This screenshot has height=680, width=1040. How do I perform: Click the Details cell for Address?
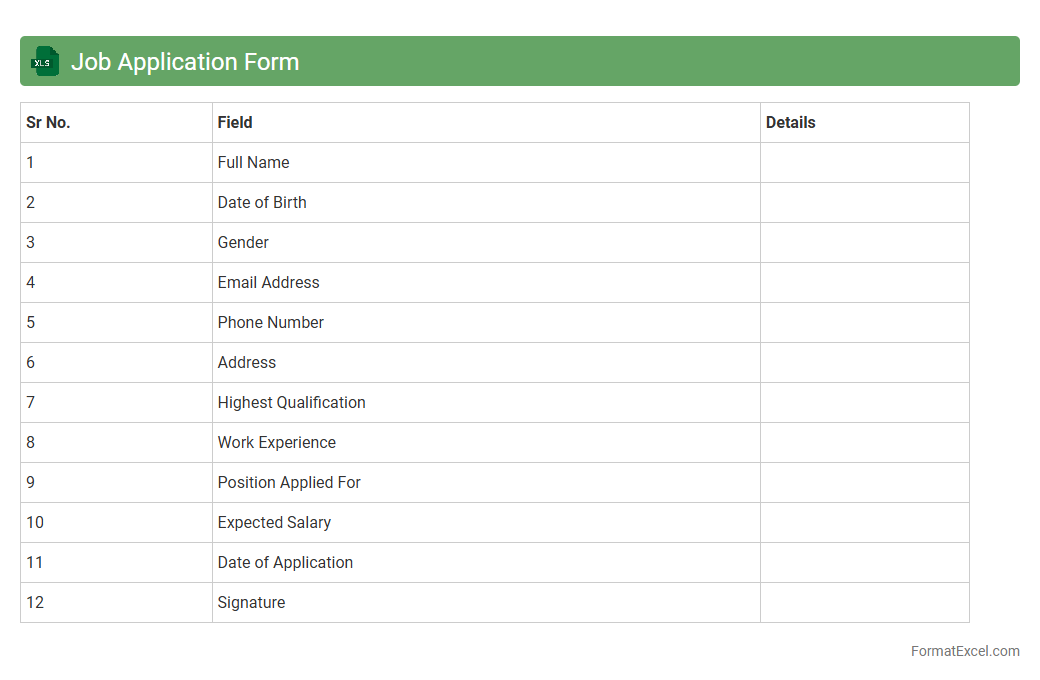pyautogui.click(x=864, y=362)
